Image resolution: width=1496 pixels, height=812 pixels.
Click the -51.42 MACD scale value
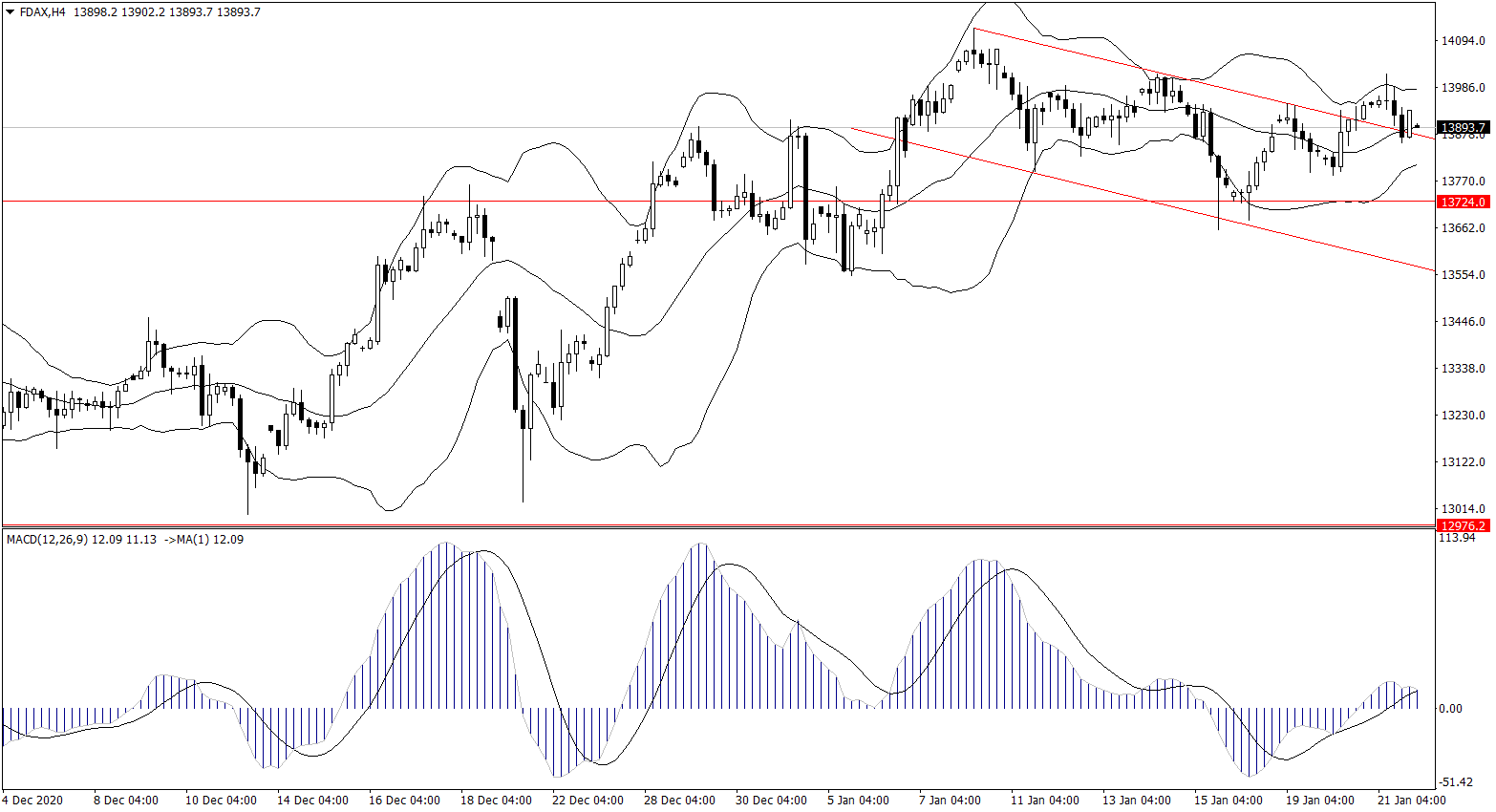(x=1455, y=782)
